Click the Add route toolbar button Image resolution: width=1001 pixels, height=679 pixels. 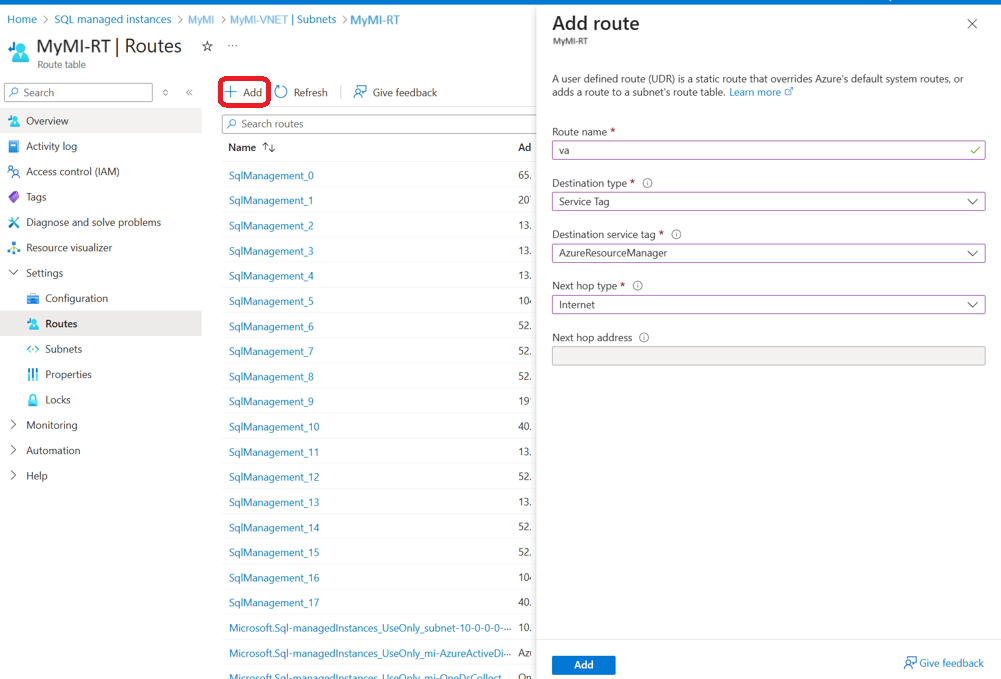(x=244, y=93)
